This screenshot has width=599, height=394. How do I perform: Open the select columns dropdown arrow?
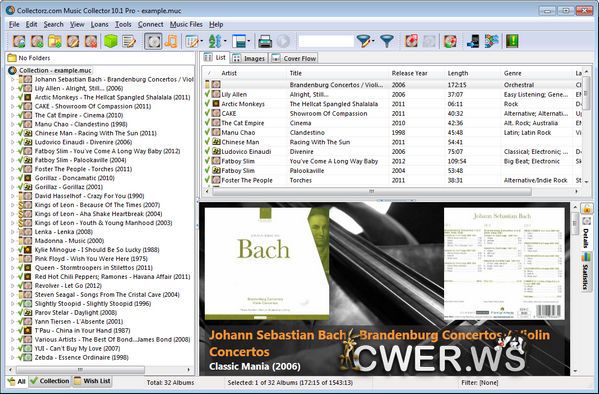(202, 41)
